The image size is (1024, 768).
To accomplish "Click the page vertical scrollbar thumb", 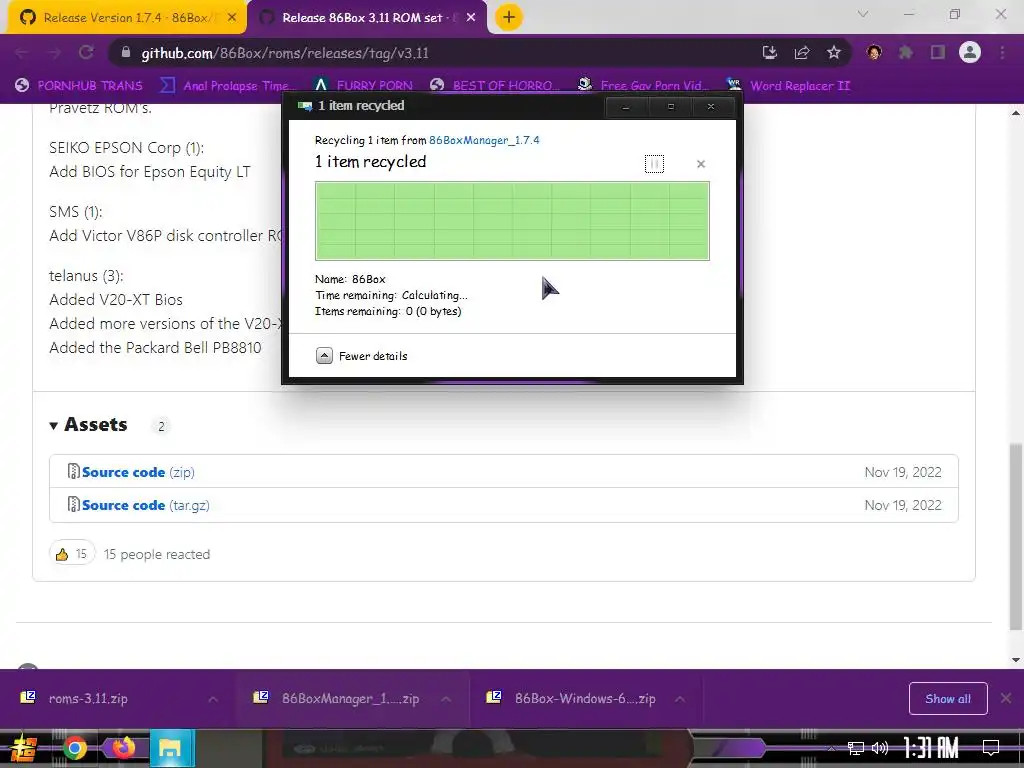I will (x=1016, y=537).
